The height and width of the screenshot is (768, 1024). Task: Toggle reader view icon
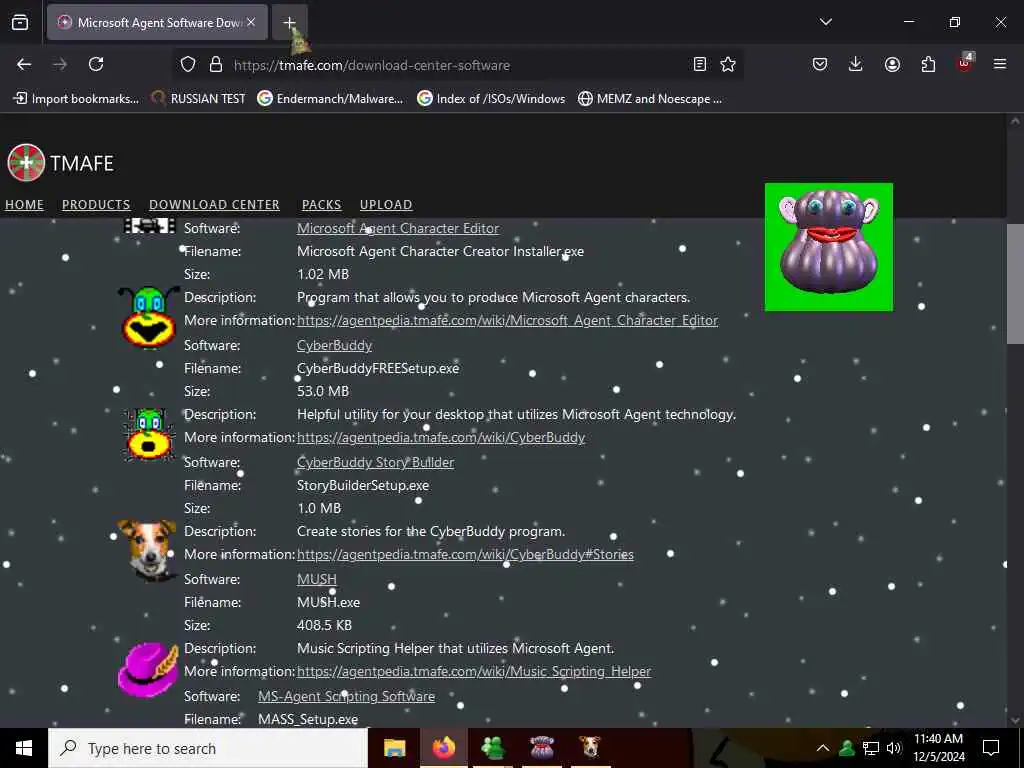[x=699, y=64]
